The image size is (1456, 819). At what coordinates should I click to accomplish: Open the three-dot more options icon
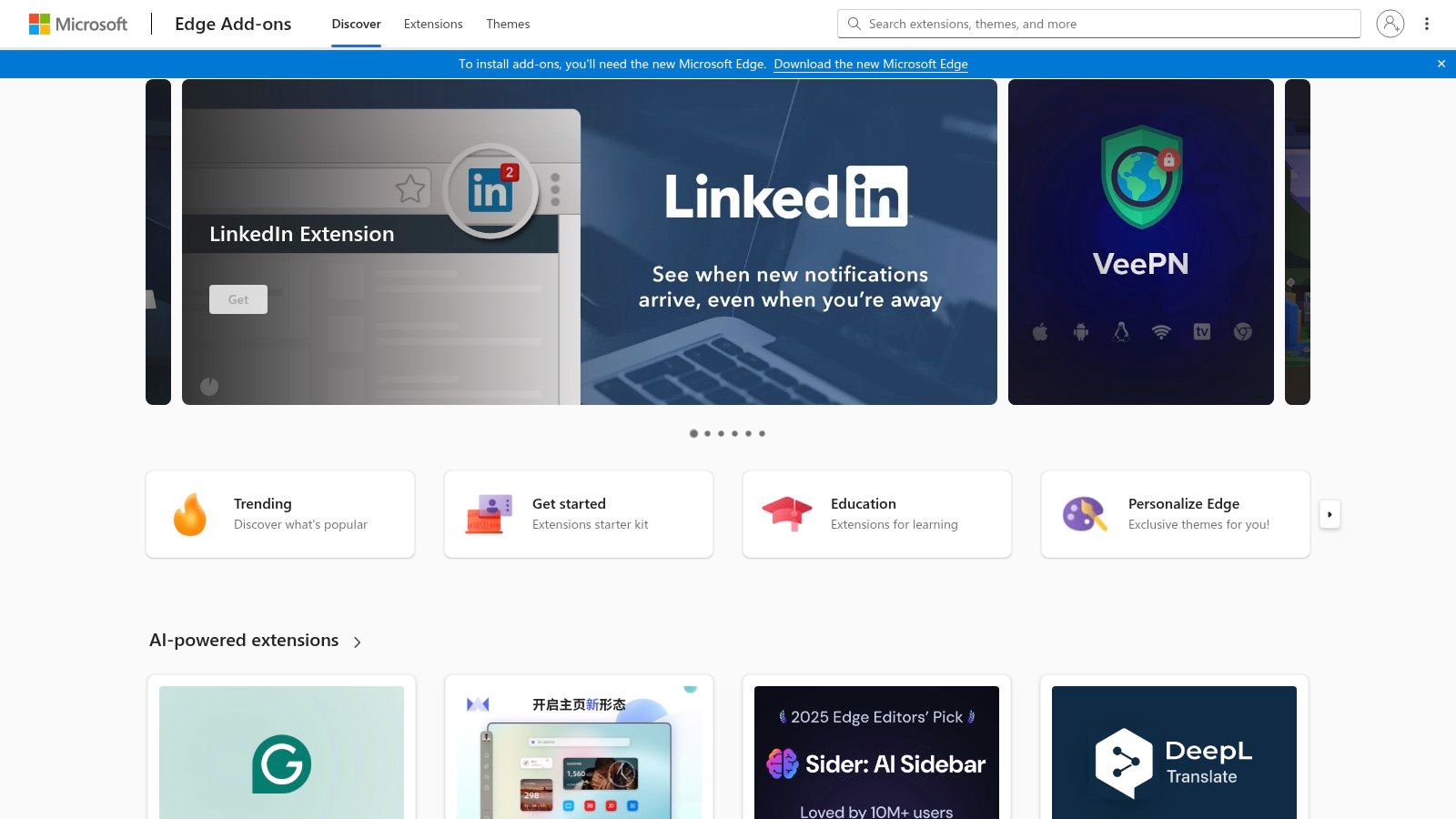1427,24
